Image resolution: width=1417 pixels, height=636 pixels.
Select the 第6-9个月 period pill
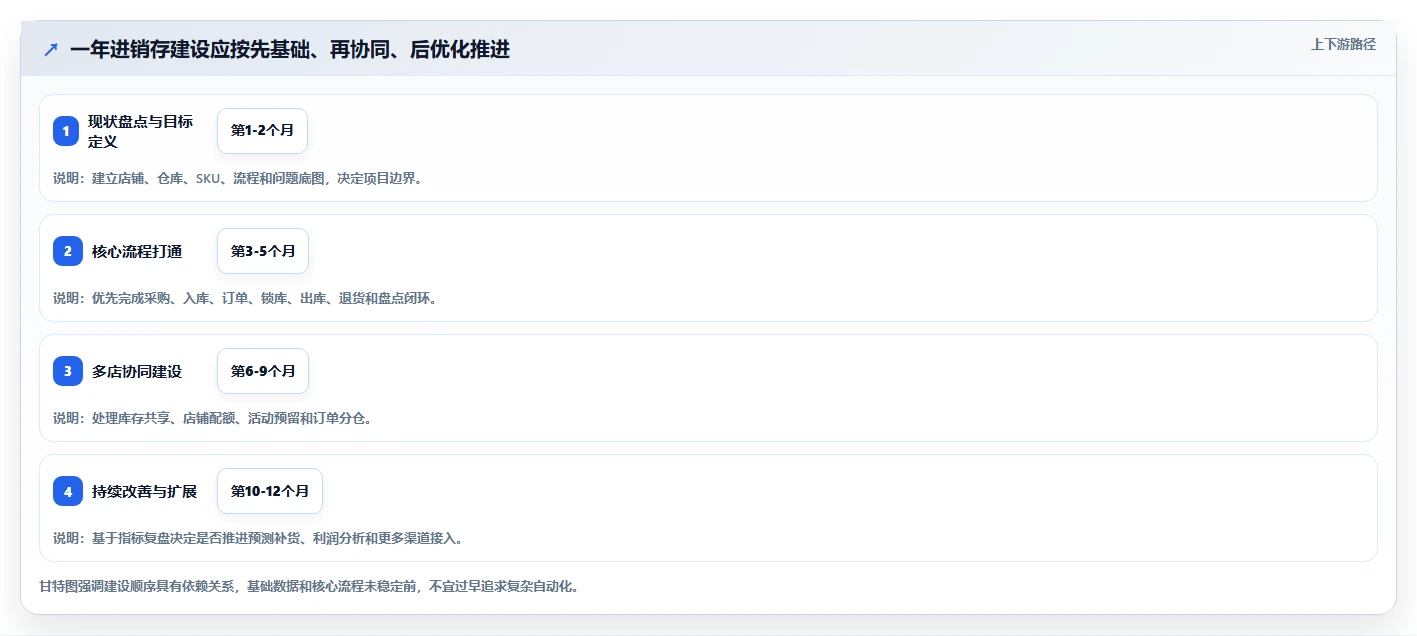263,371
